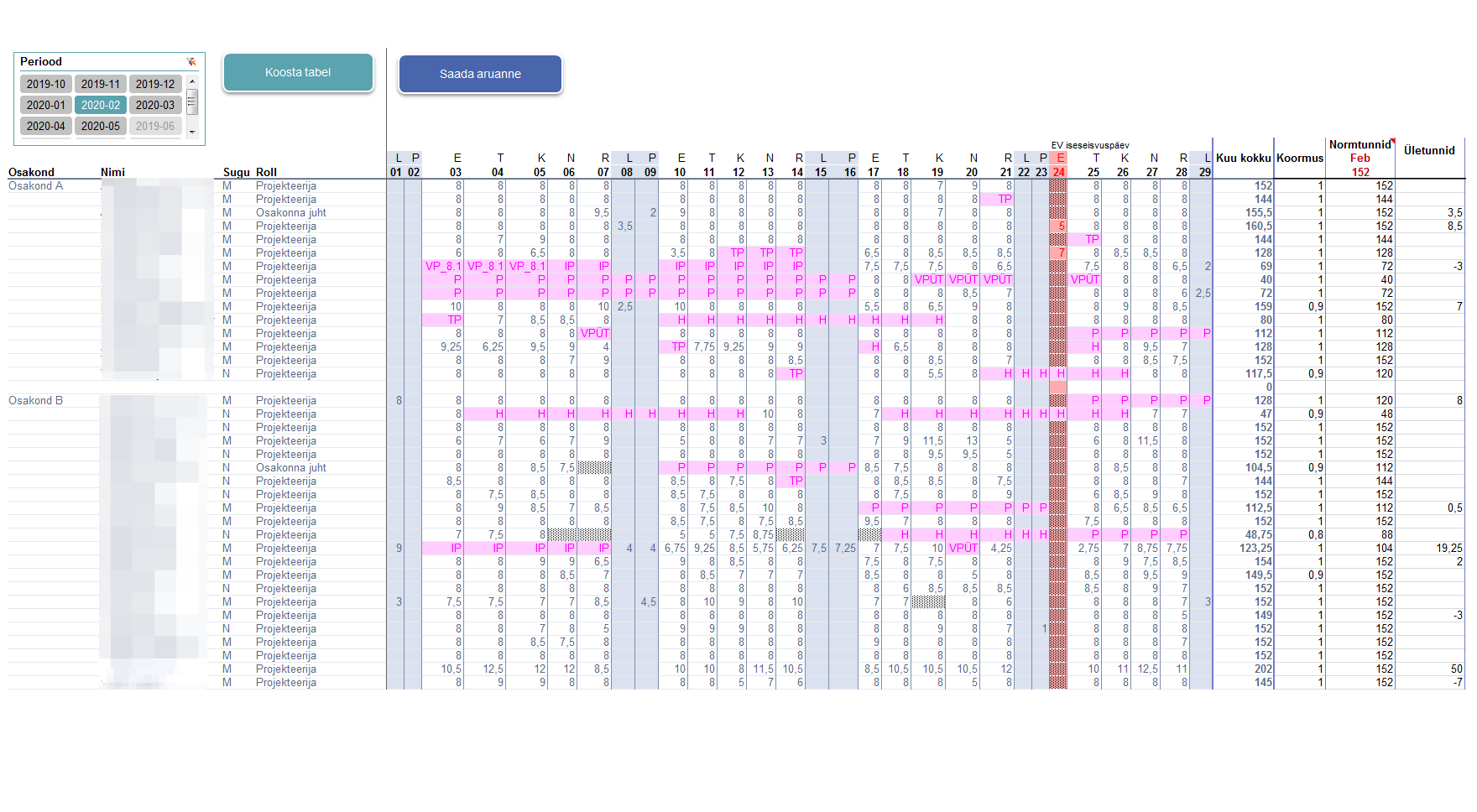Click the Kuu kokku value 123,25
Screen dimensions: 1477x812
tap(1255, 548)
